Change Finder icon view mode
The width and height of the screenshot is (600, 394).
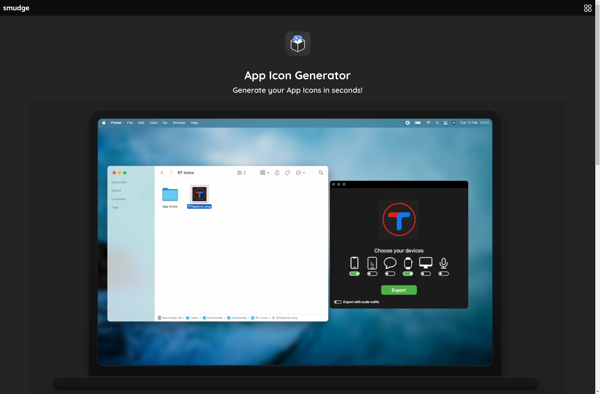tap(241, 173)
